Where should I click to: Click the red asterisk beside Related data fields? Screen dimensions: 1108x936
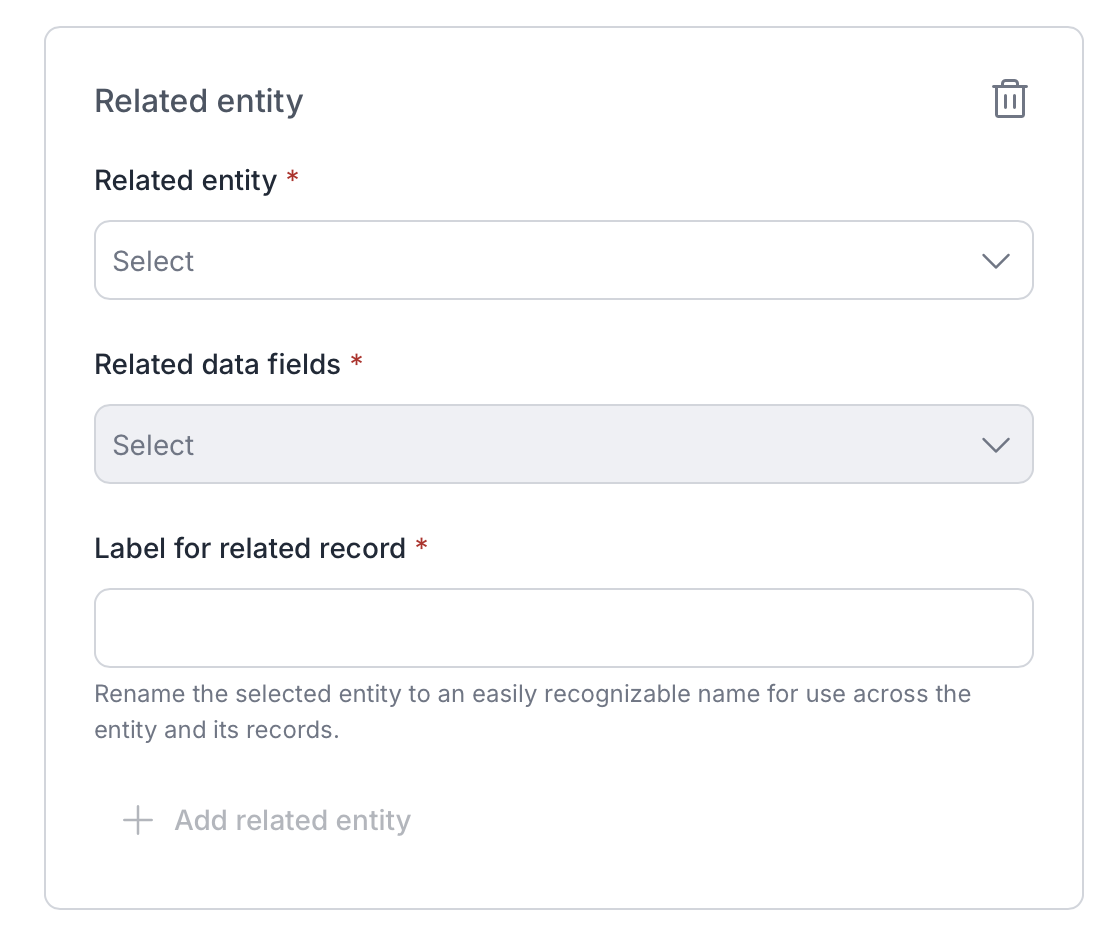[356, 363]
